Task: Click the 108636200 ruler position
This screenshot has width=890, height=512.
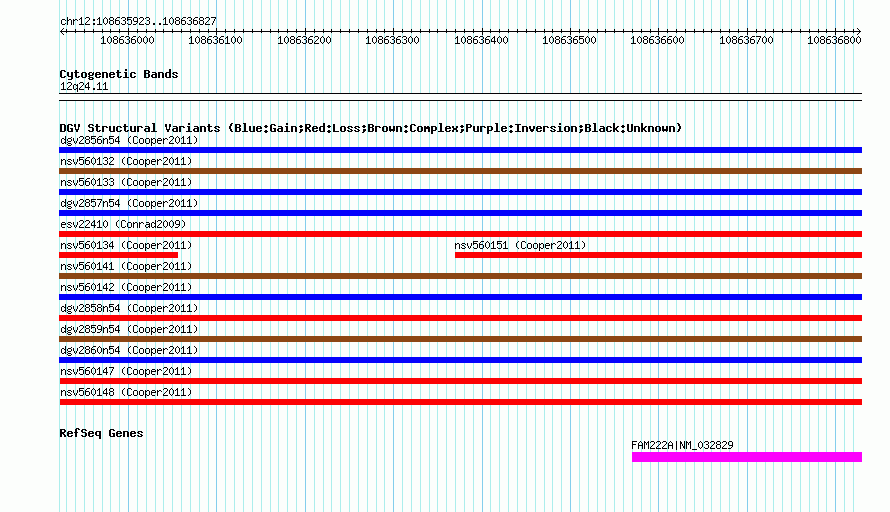Action: 304,40
